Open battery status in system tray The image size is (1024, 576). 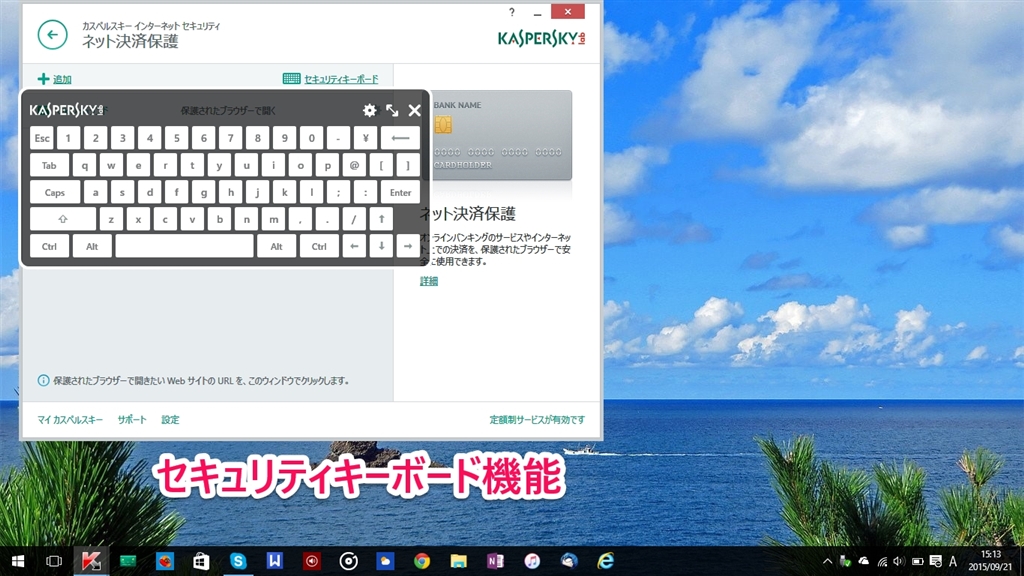click(918, 562)
